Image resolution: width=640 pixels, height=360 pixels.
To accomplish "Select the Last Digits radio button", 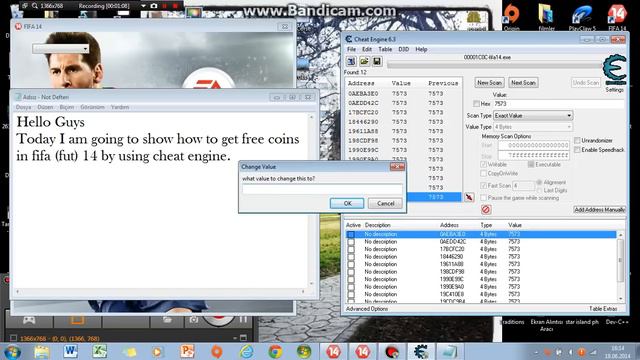I will click(539, 190).
